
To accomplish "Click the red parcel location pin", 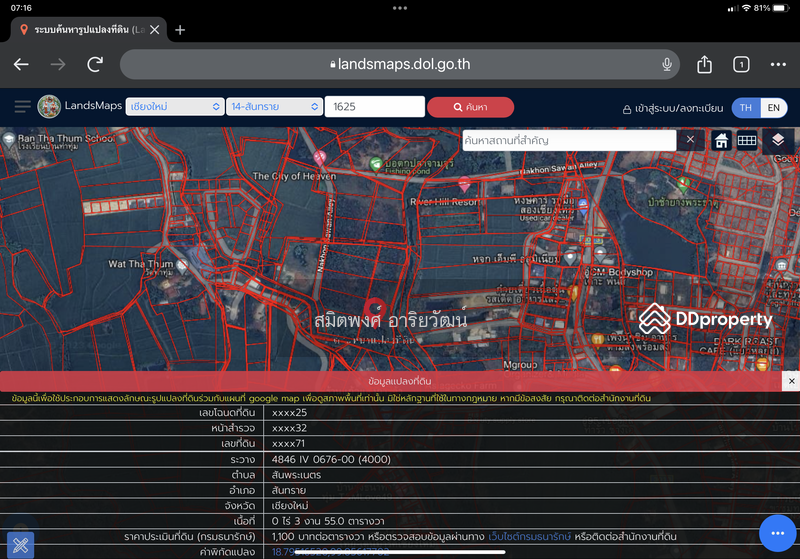I will click(375, 310).
